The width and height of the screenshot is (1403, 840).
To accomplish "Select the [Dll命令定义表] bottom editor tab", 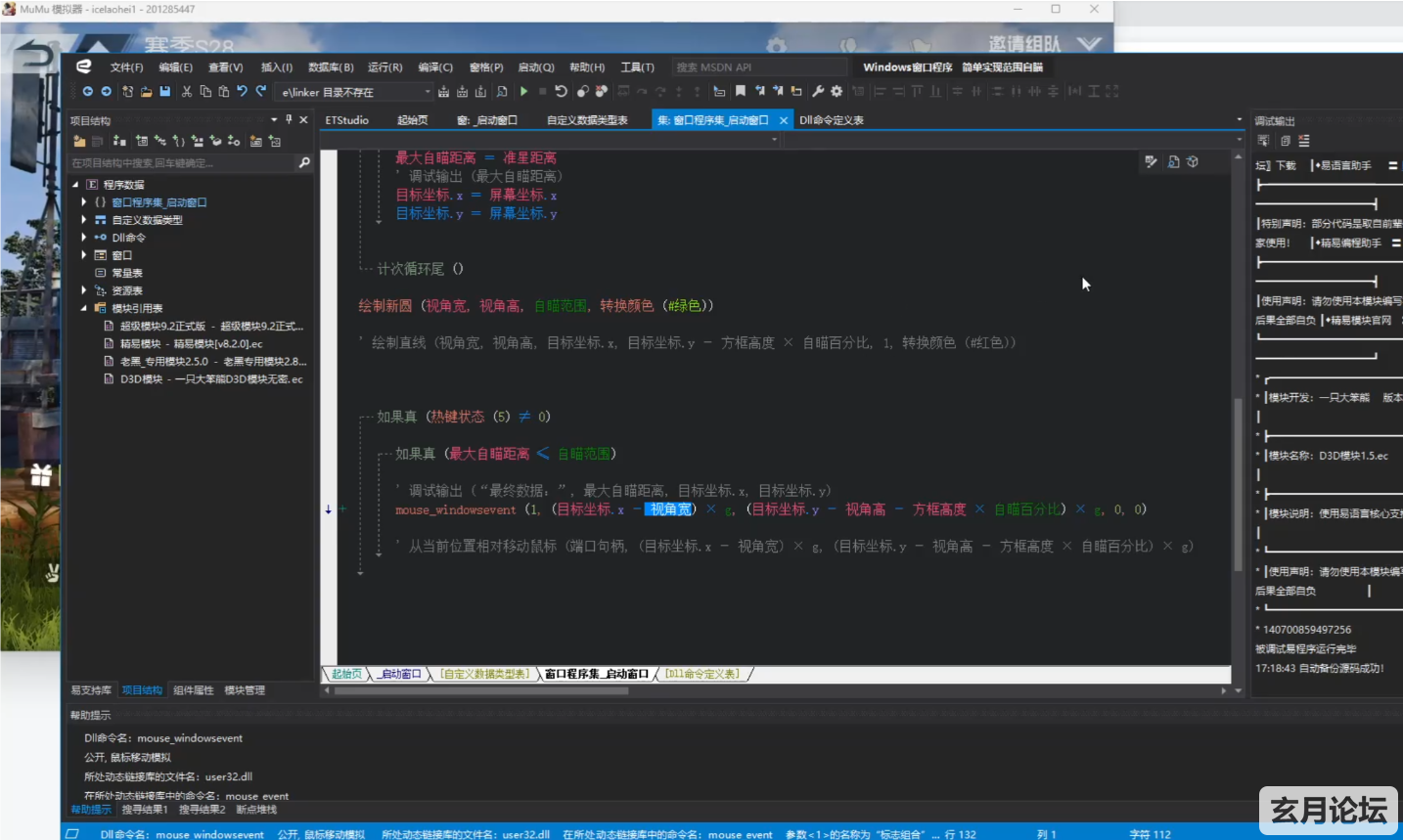I will coord(701,674).
